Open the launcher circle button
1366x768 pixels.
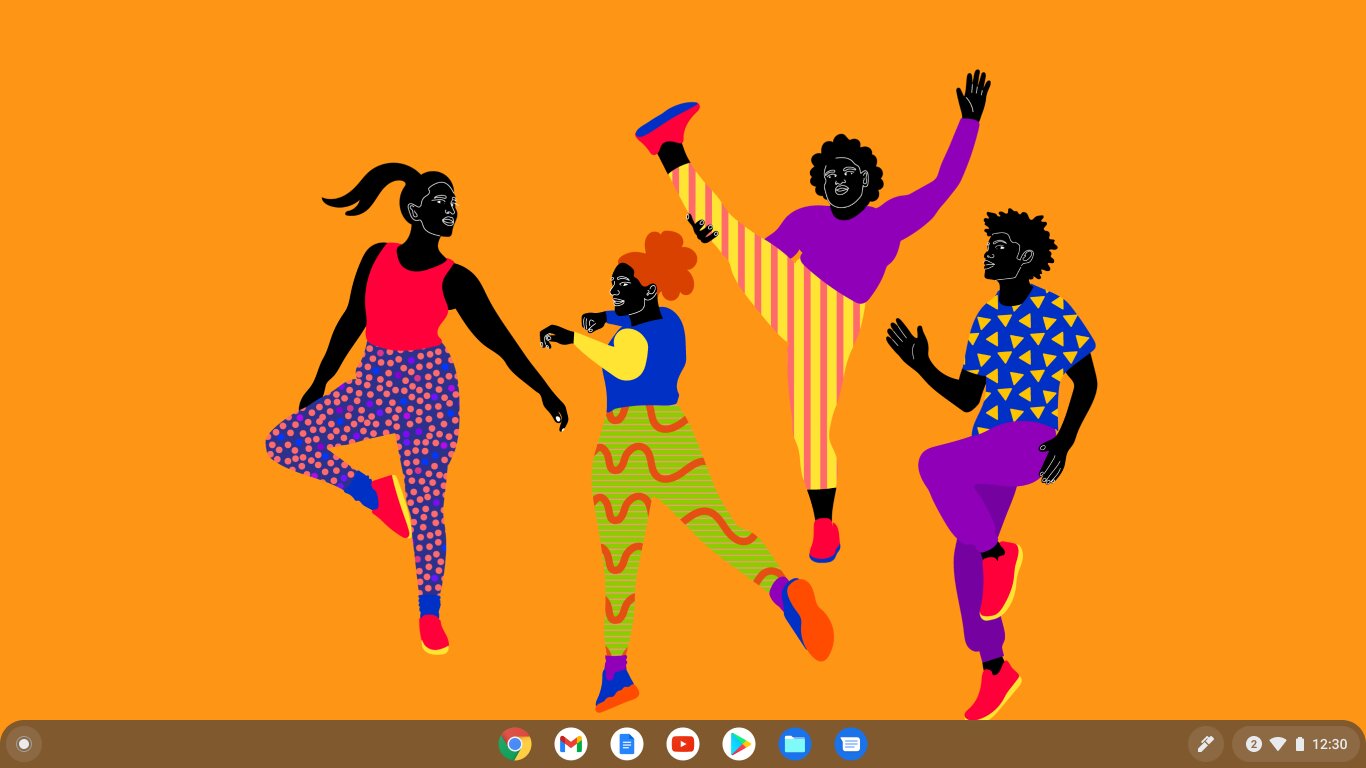tap(24, 744)
